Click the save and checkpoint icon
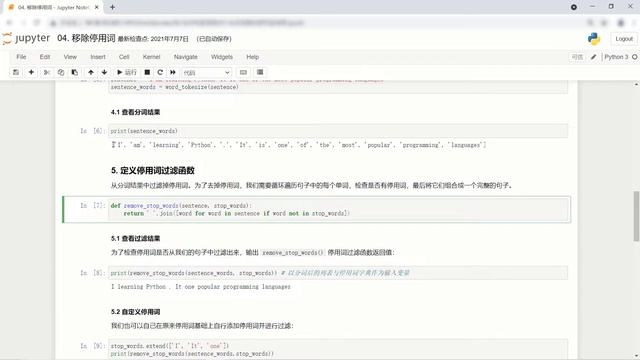This screenshot has height=360, width=640. (x=16, y=72)
